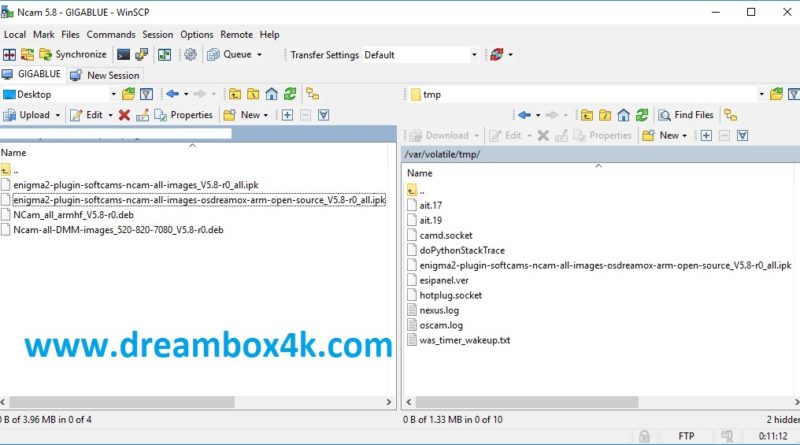Delete selected local file red X
This screenshot has width=800, height=445.
click(x=124, y=115)
